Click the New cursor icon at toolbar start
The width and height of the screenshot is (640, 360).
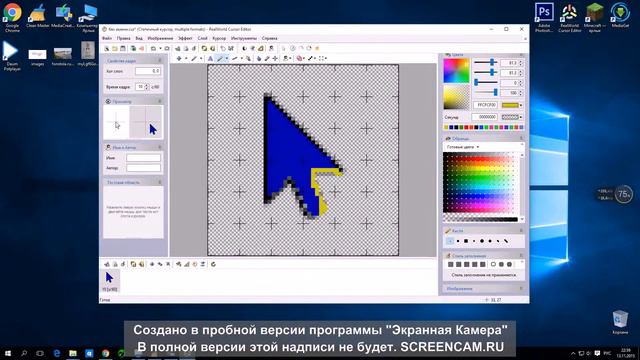(107, 48)
